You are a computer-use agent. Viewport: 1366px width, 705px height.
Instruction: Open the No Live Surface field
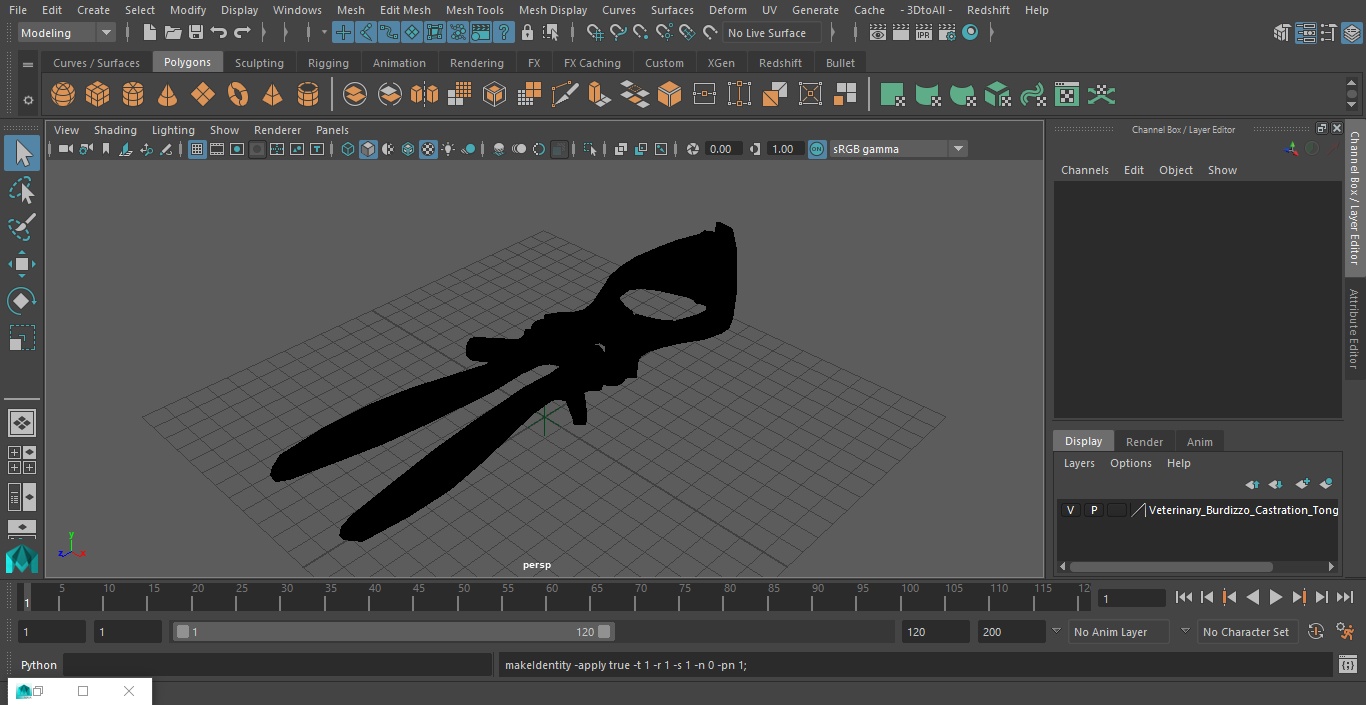click(771, 33)
